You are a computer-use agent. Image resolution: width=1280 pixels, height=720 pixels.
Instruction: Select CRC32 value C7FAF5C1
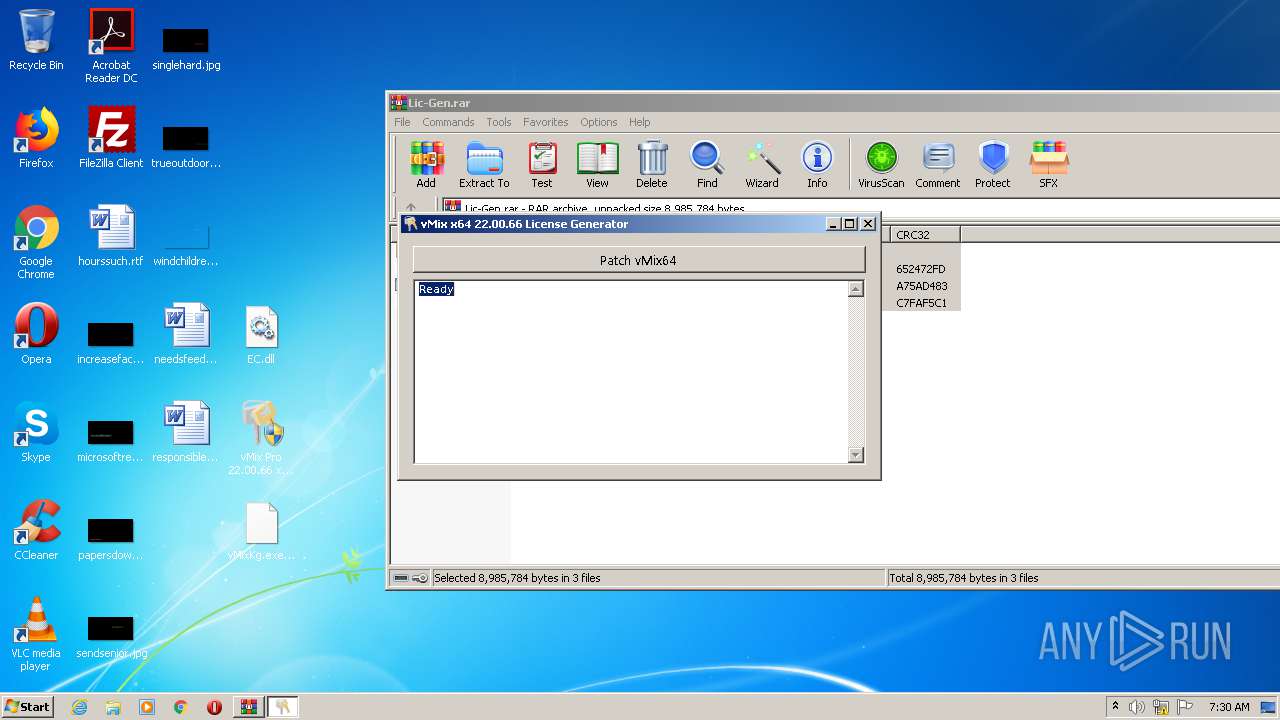coord(921,303)
